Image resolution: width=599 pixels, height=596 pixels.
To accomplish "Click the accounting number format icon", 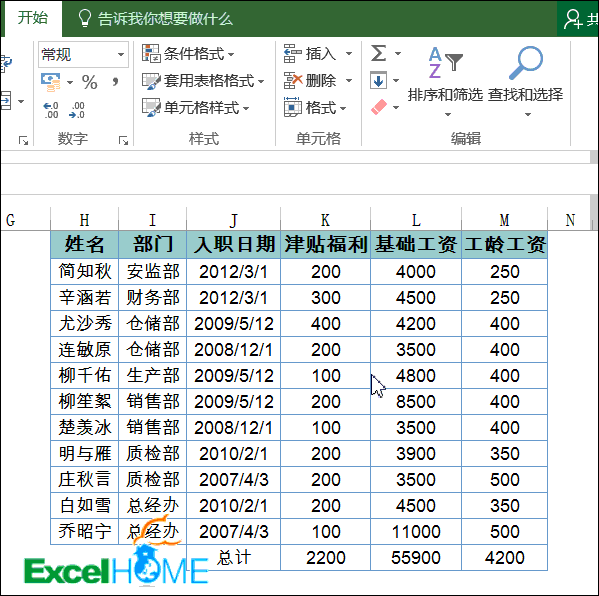I will (x=51, y=82).
